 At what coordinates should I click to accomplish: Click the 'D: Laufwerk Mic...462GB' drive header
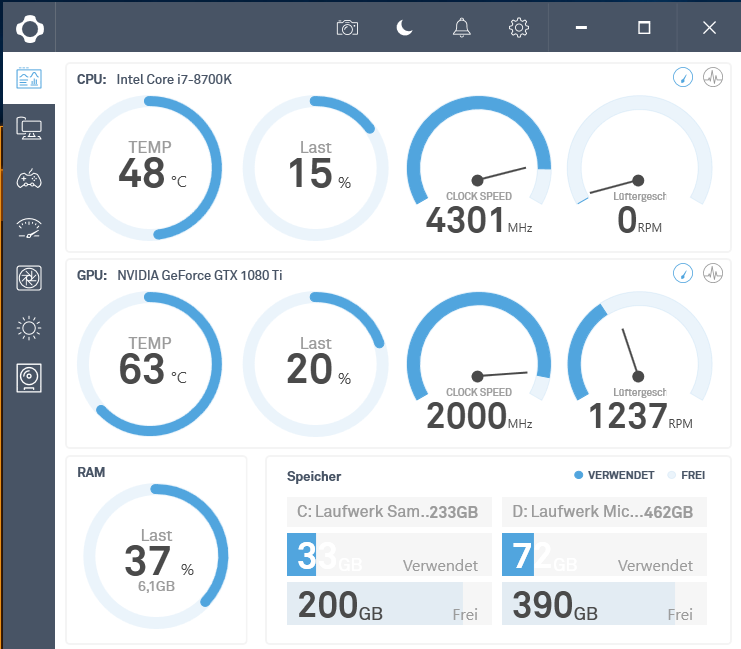click(x=604, y=512)
